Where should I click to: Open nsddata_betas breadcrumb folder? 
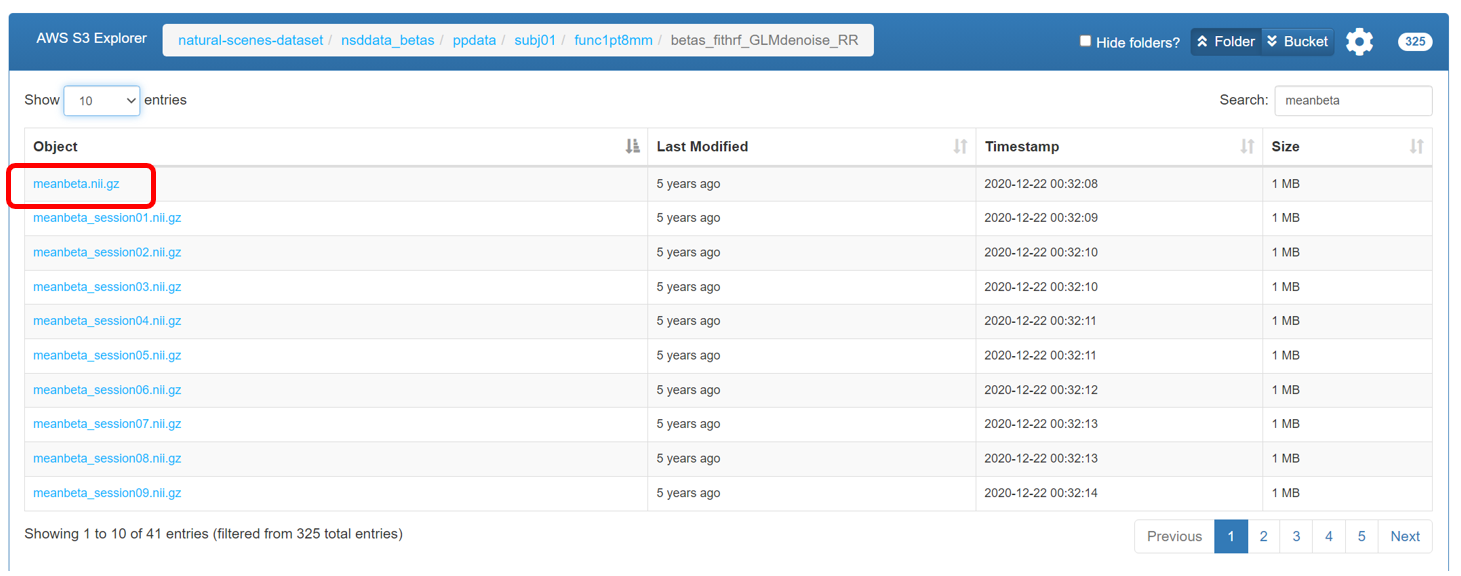coord(388,40)
